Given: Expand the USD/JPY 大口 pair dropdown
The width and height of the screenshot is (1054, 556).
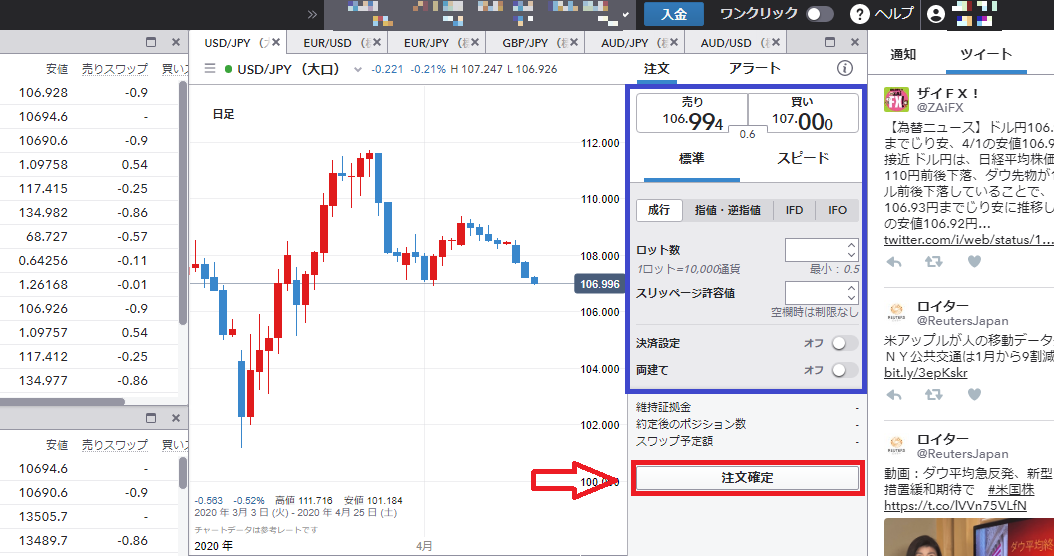Looking at the screenshot, I should click(x=358, y=69).
